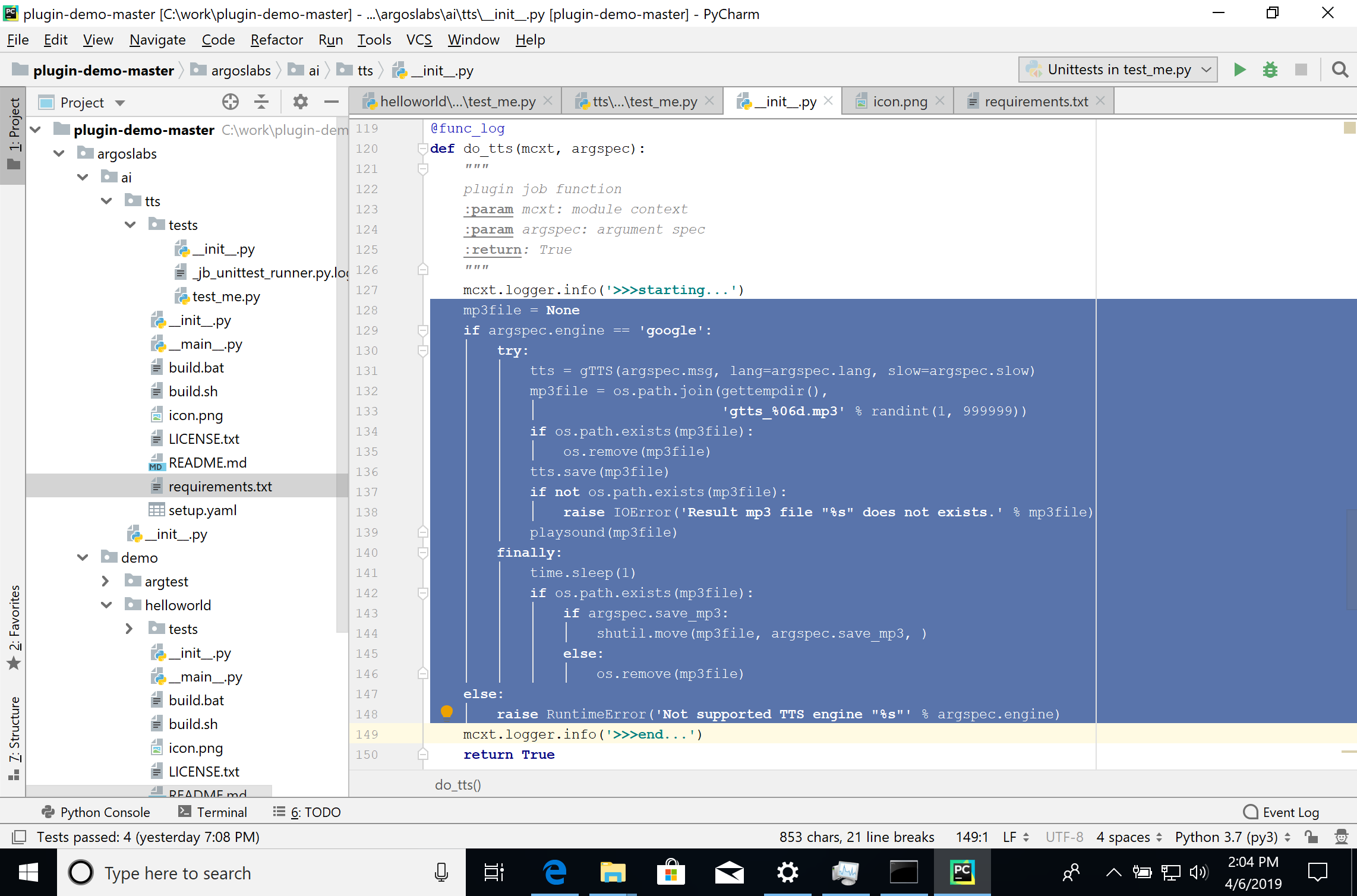The height and width of the screenshot is (896, 1357).
Task: Click the black console window icon in the taskbar
Action: coord(904,872)
